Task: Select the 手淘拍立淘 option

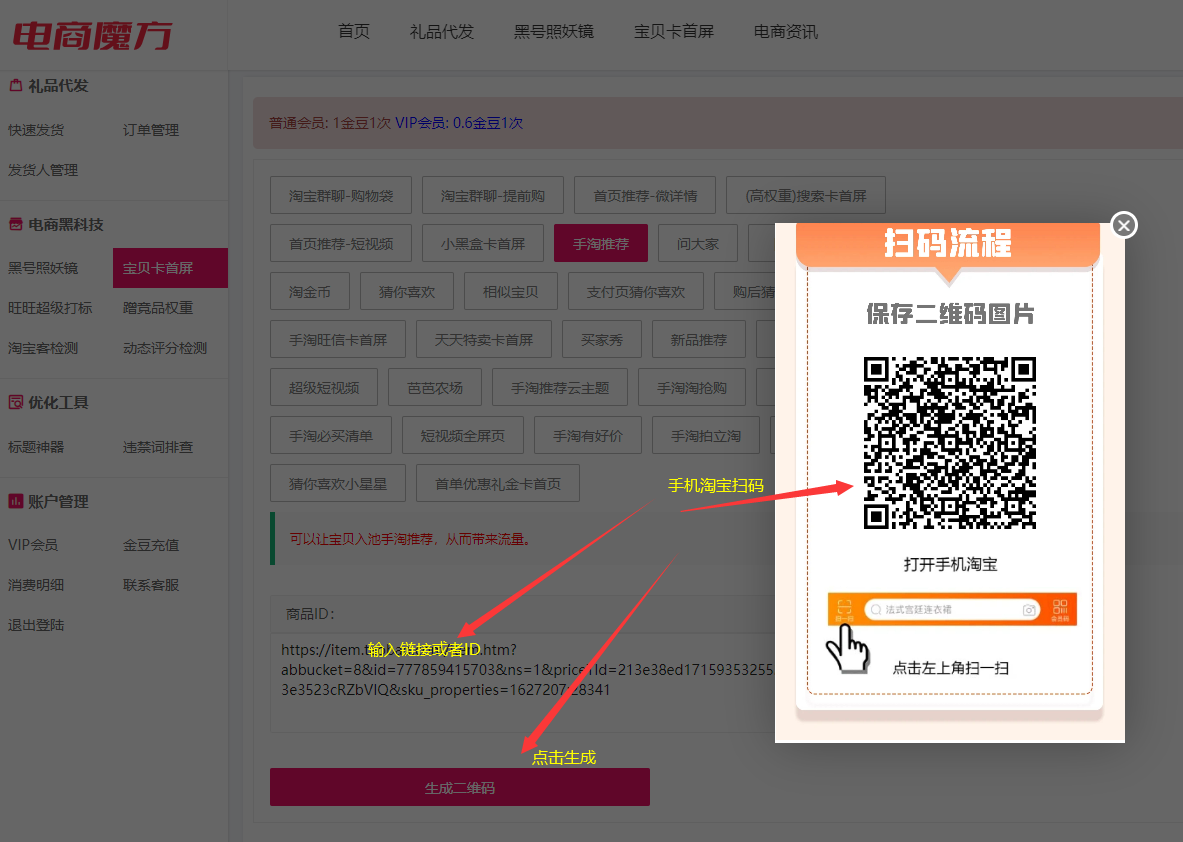Action: (x=706, y=435)
